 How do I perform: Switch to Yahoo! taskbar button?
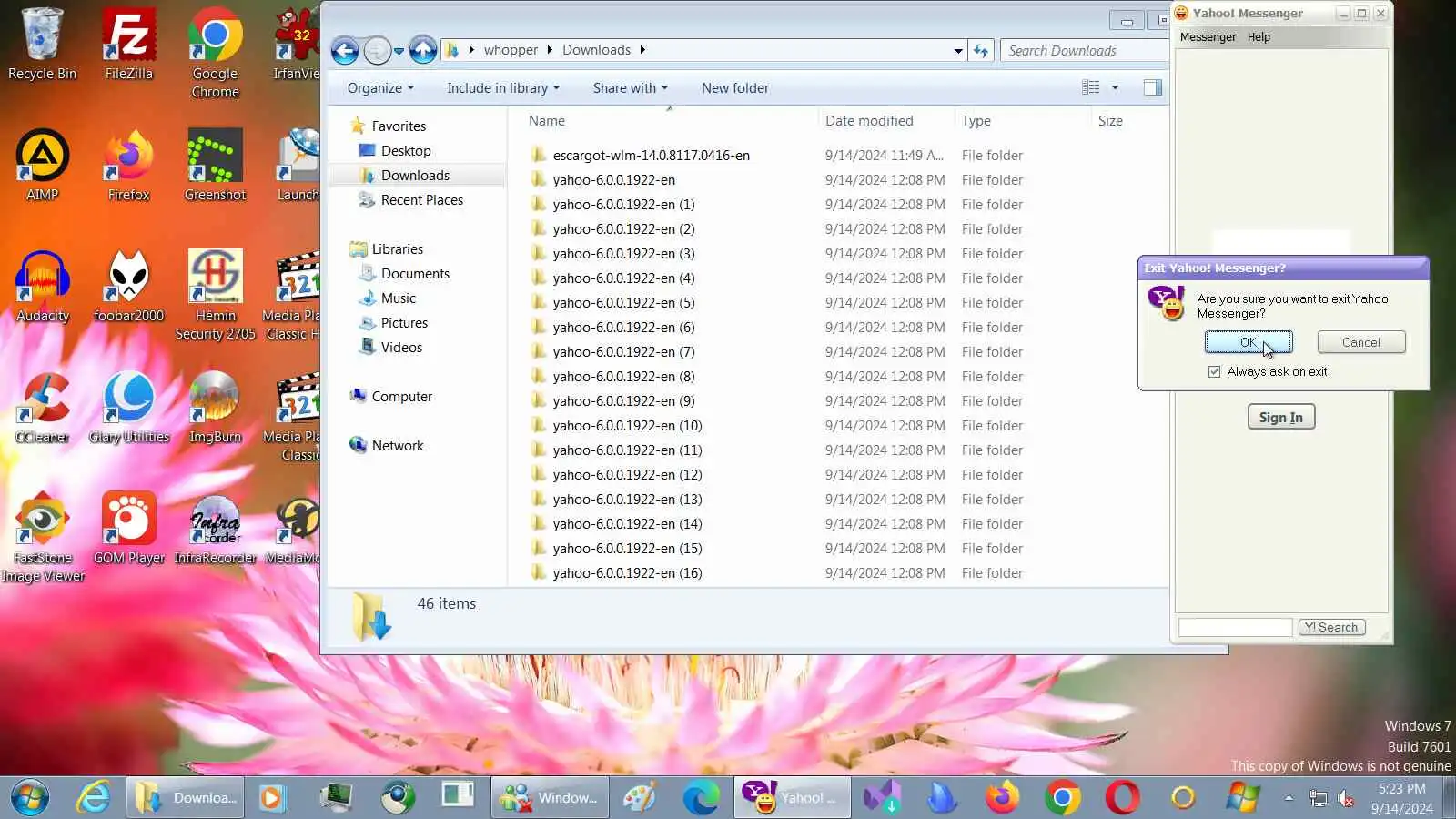[x=793, y=798]
